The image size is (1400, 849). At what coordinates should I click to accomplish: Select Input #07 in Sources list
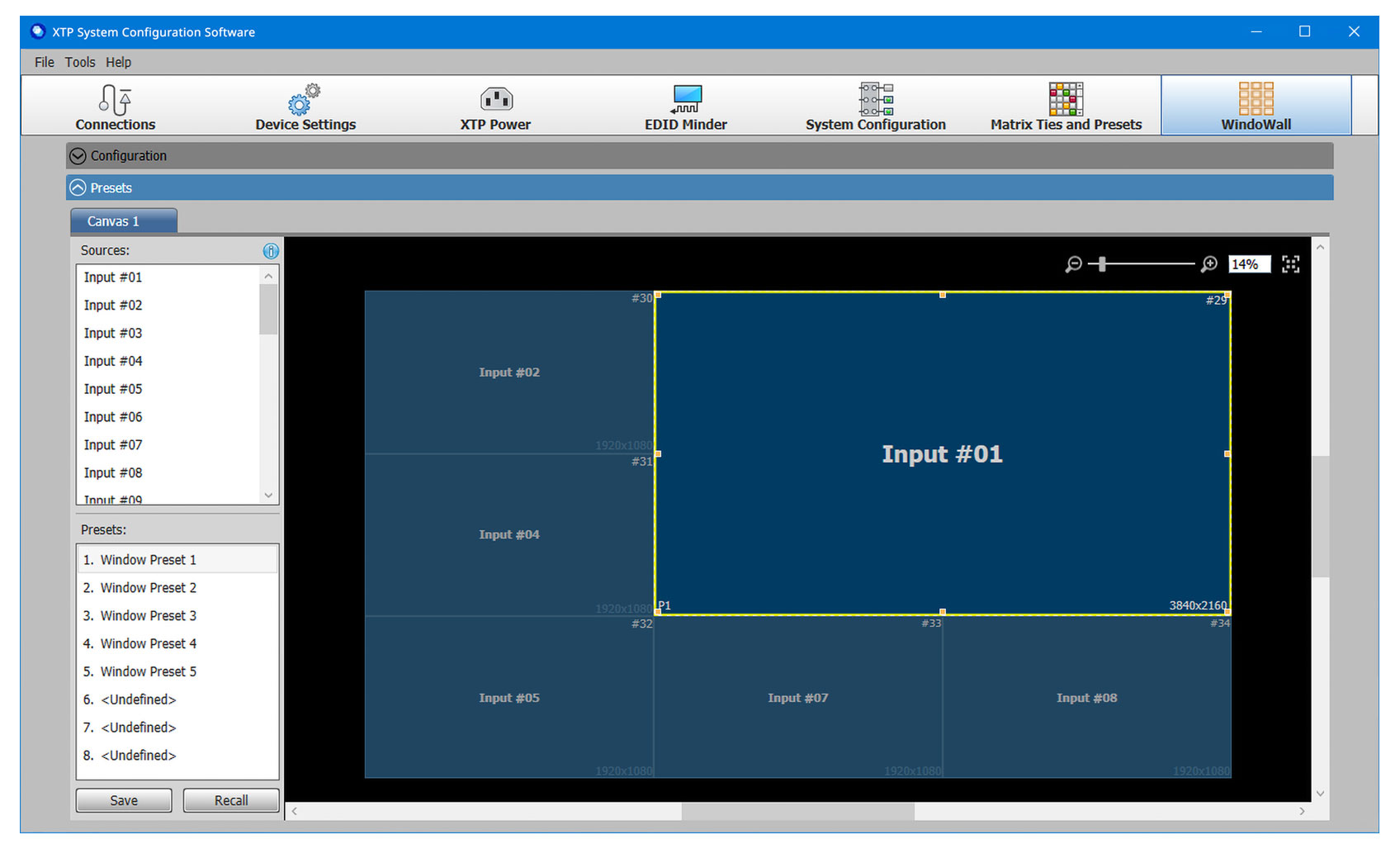point(168,445)
